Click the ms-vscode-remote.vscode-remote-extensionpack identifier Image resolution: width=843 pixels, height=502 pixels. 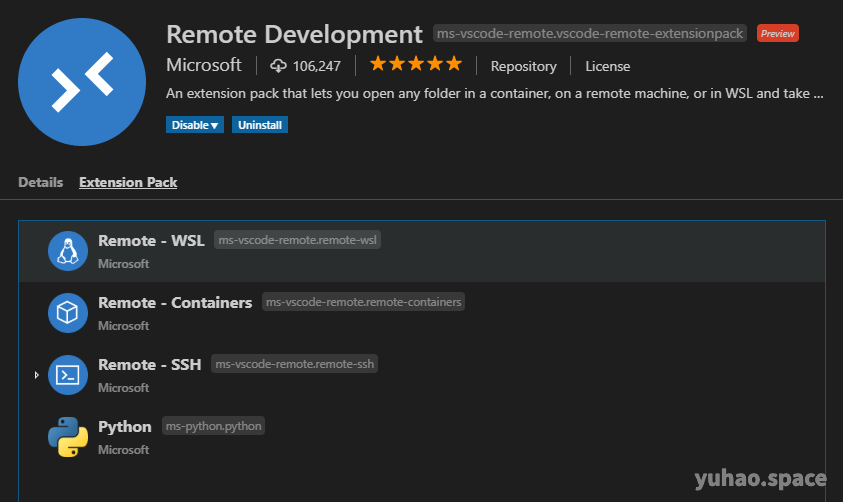point(590,33)
